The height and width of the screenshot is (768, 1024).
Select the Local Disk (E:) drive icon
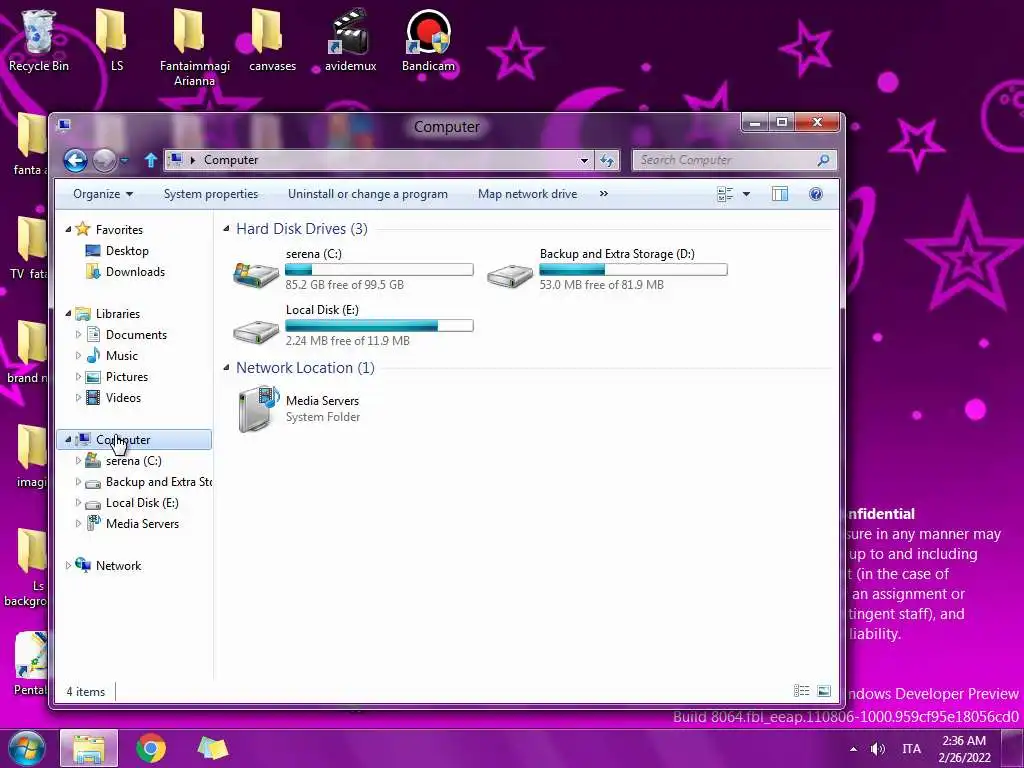tap(256, 332)
